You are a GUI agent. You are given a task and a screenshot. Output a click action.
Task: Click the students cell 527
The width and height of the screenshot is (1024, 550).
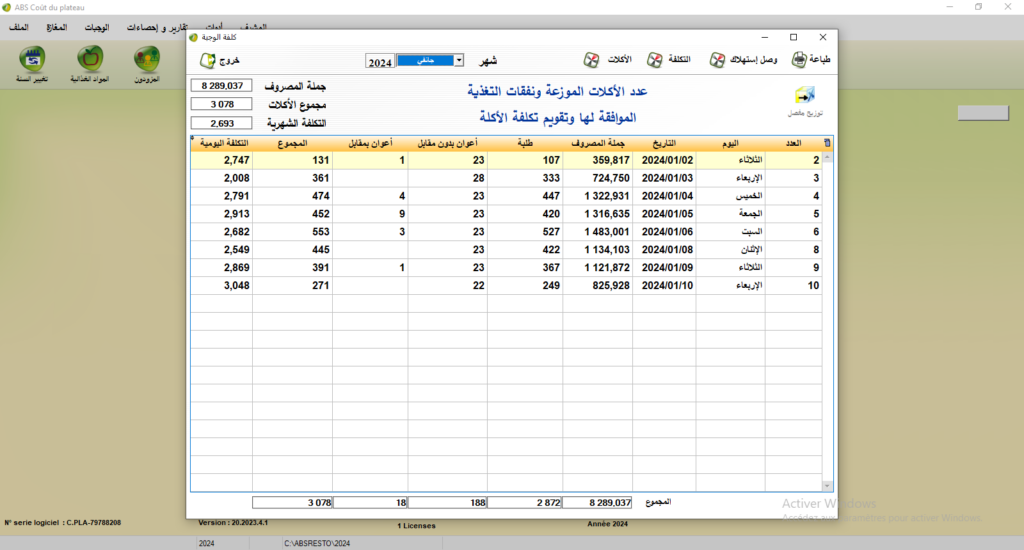pos(525,232)
